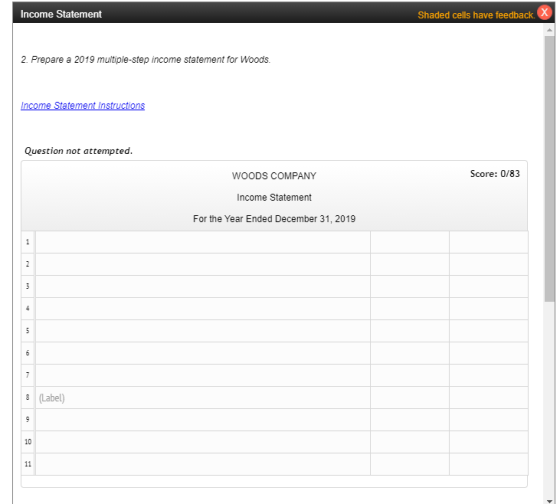
Task: Click the middle amount cell in row 4
Action: [410, 309]
